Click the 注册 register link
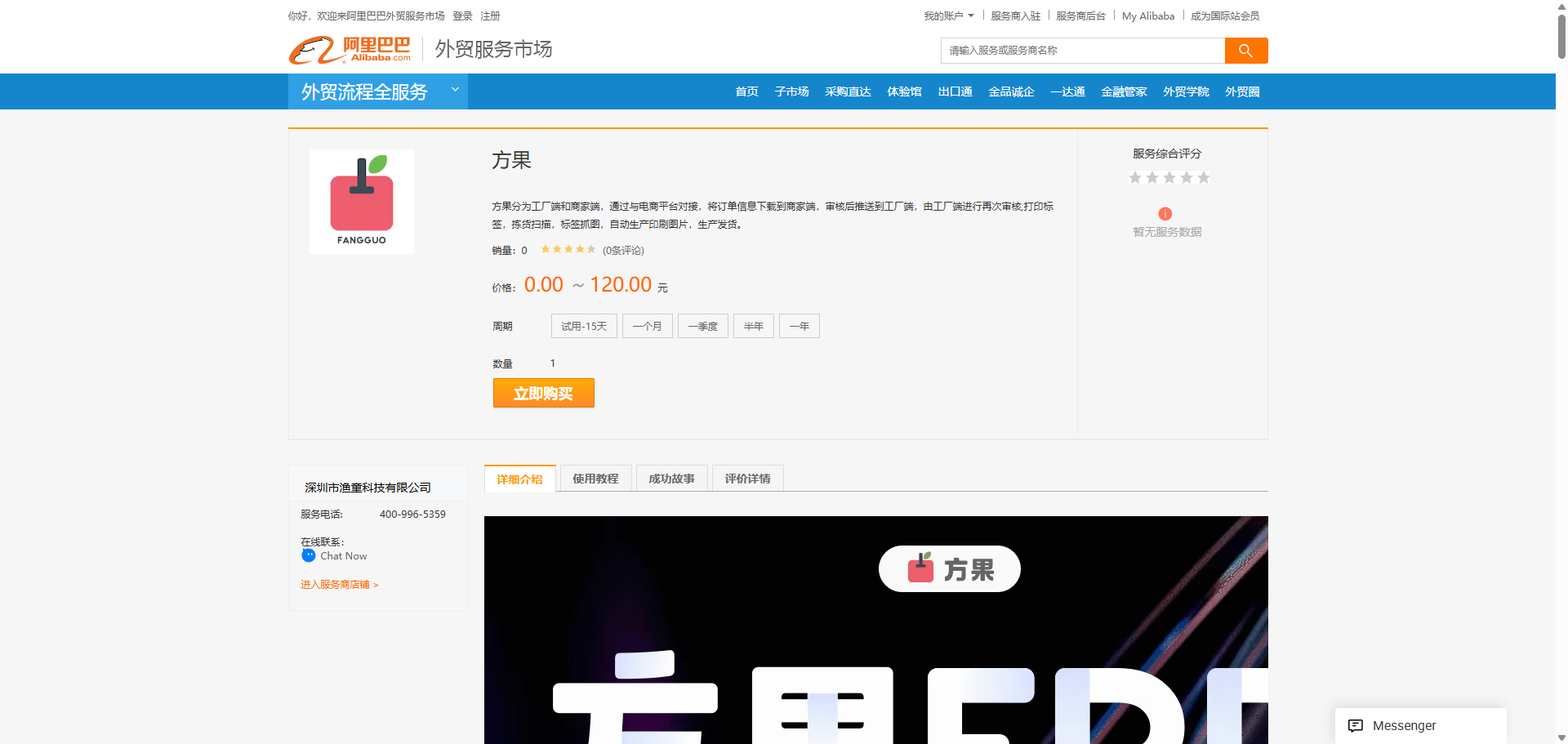Screen dimensions: 1568x744 pos(491,16)
